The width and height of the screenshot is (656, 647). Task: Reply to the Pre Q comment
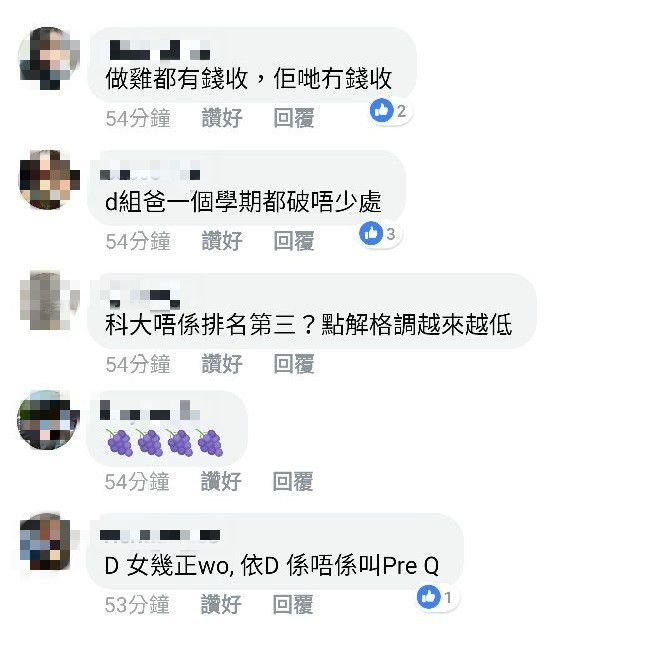pos(293,604)
